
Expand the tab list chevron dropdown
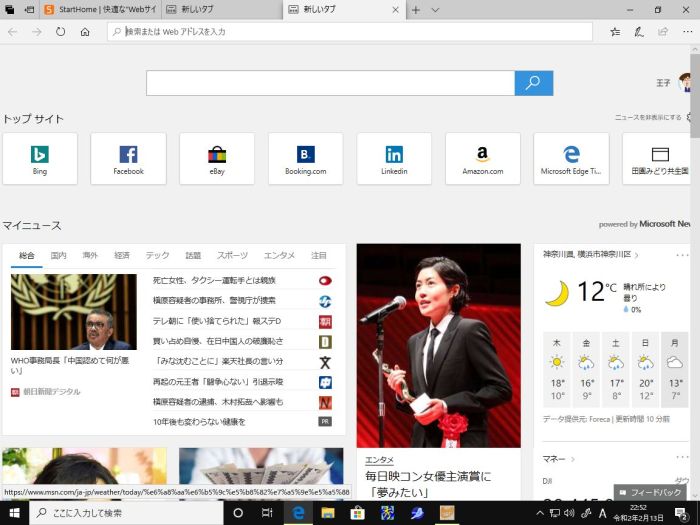click(x=434, y=10)
